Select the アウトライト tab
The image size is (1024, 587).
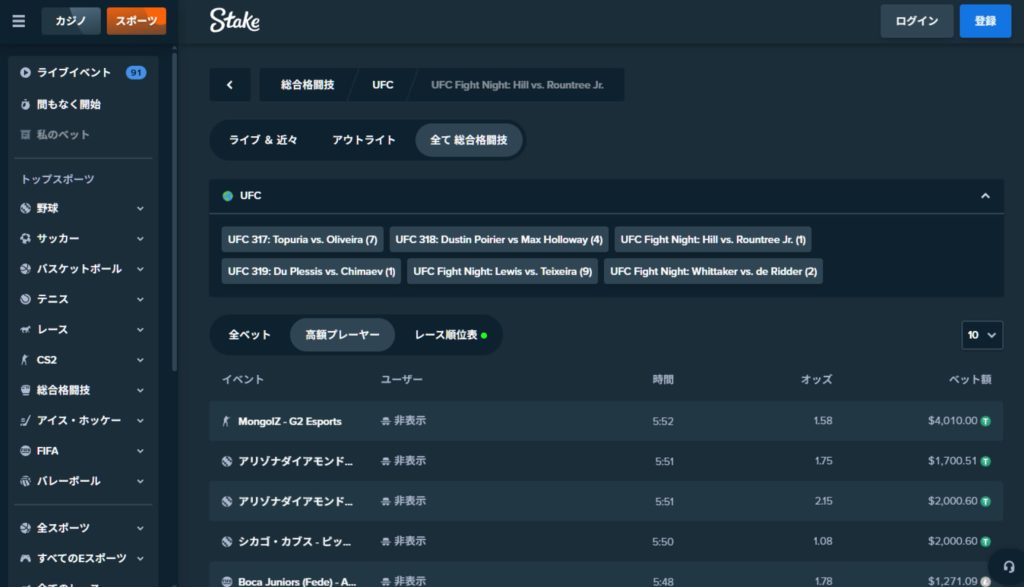pyautogui.click(x=364, y=140)
